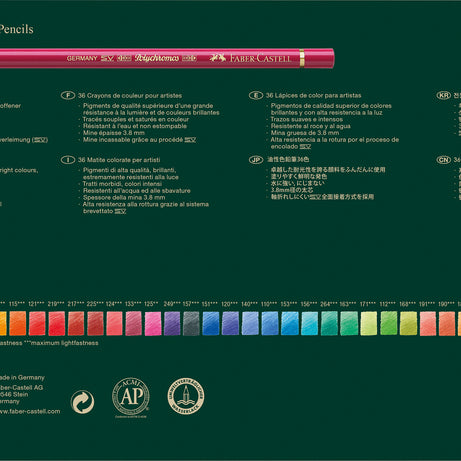Select the 163 emerald green swatch
The height and width of the screenshot is (461, 461).
(x=349, y=323)
